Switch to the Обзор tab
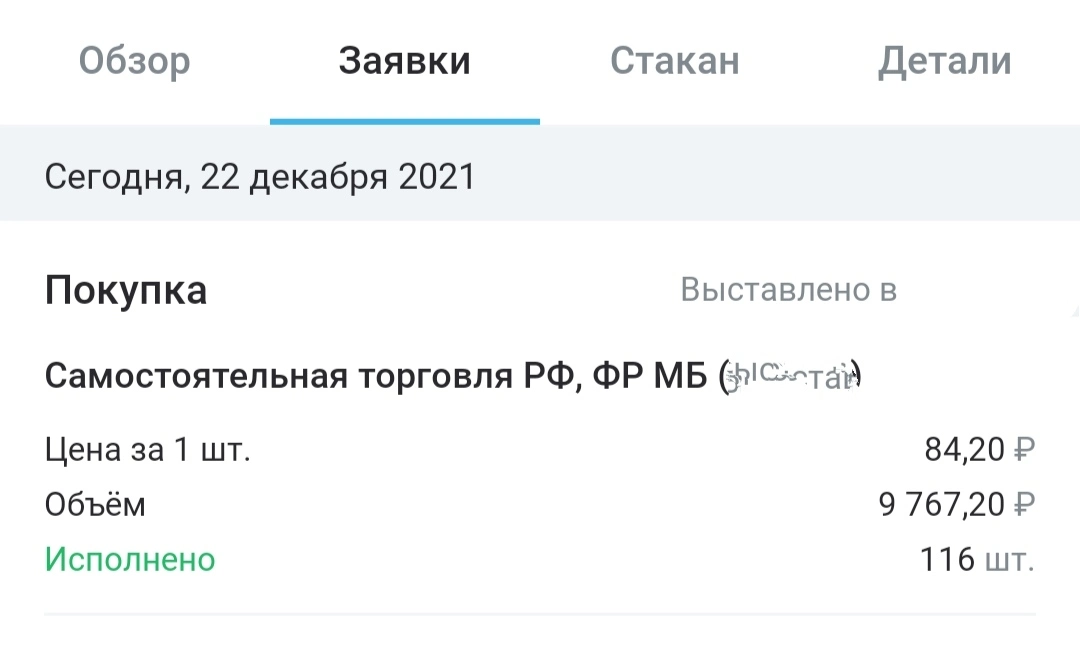This screenshot has width=1080, height=666. 134,61
